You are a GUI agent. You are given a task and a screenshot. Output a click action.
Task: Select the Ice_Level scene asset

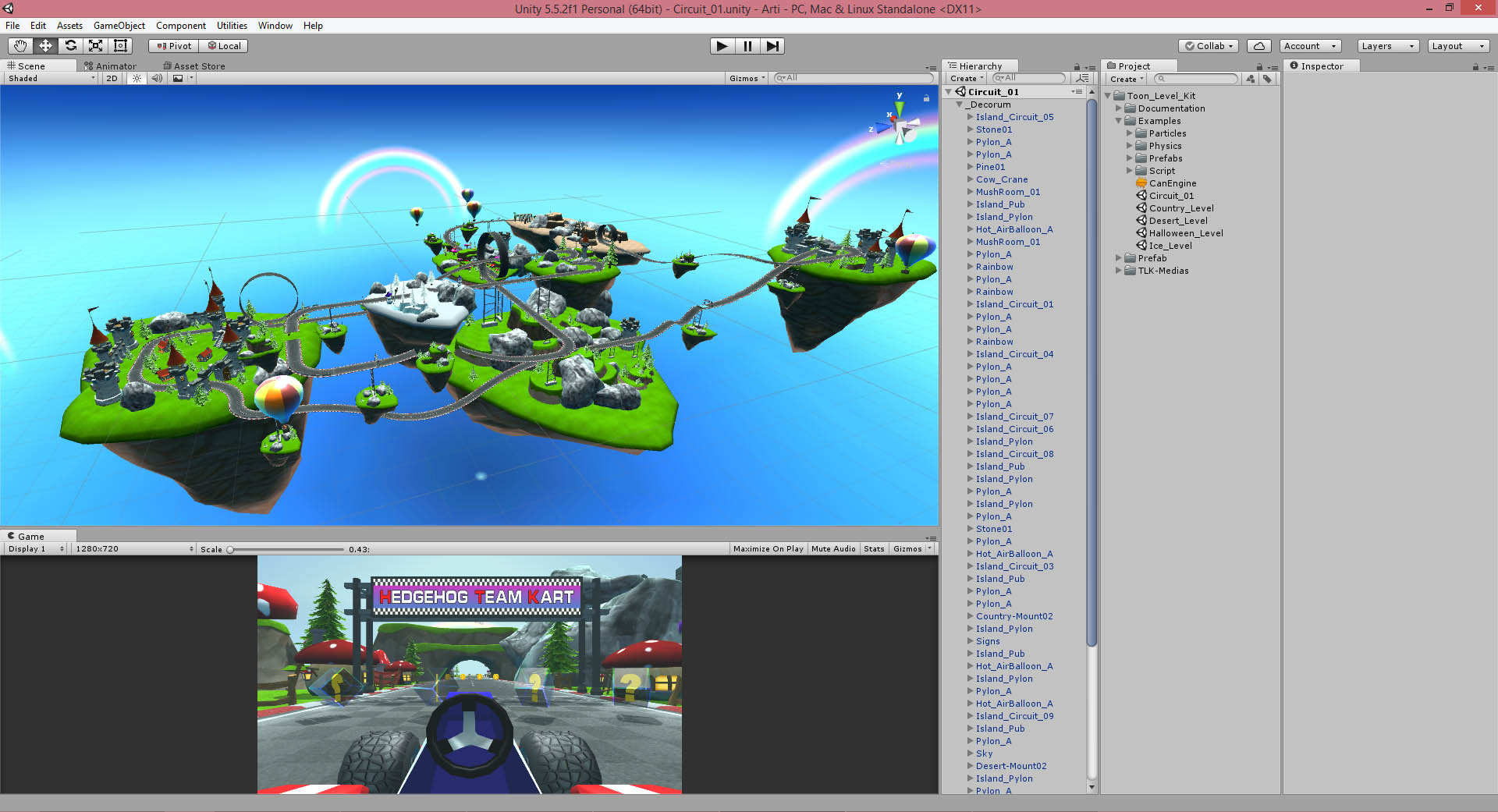[x=1163, y=246]
